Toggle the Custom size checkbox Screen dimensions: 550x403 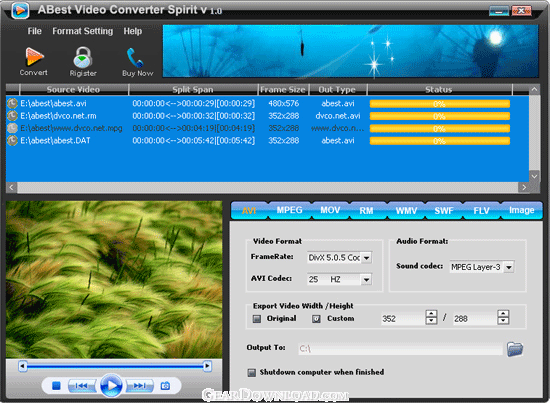pyautogui.click(x=316, y=319)
